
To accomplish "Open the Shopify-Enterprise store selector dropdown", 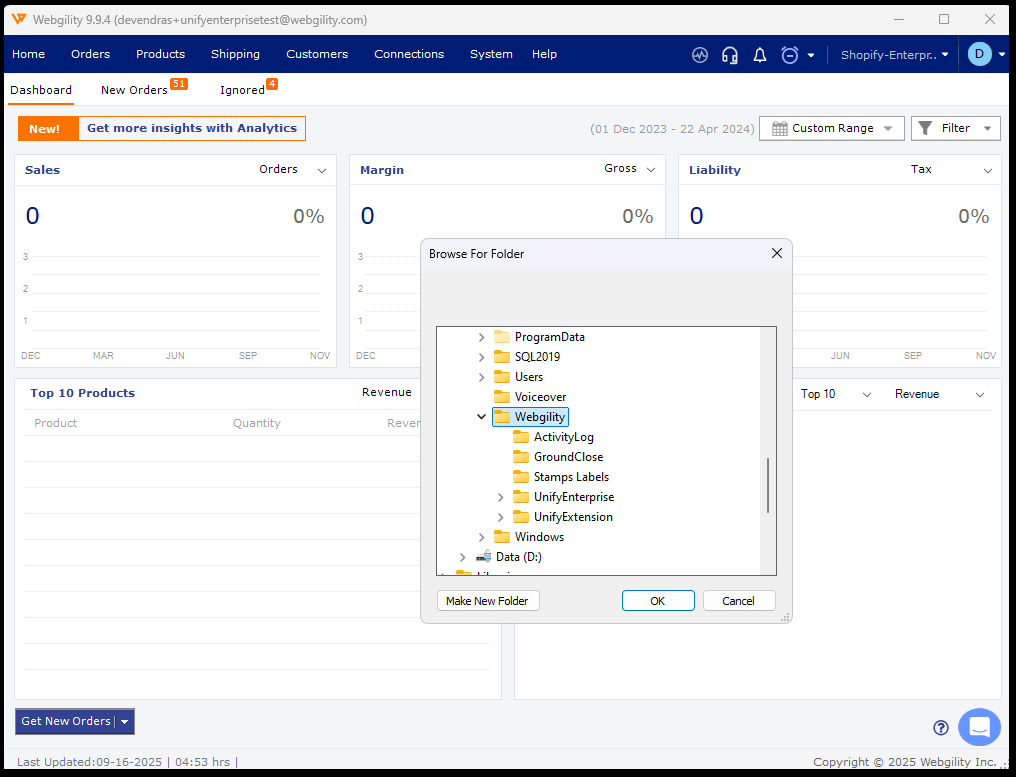I will pos(894,55).
